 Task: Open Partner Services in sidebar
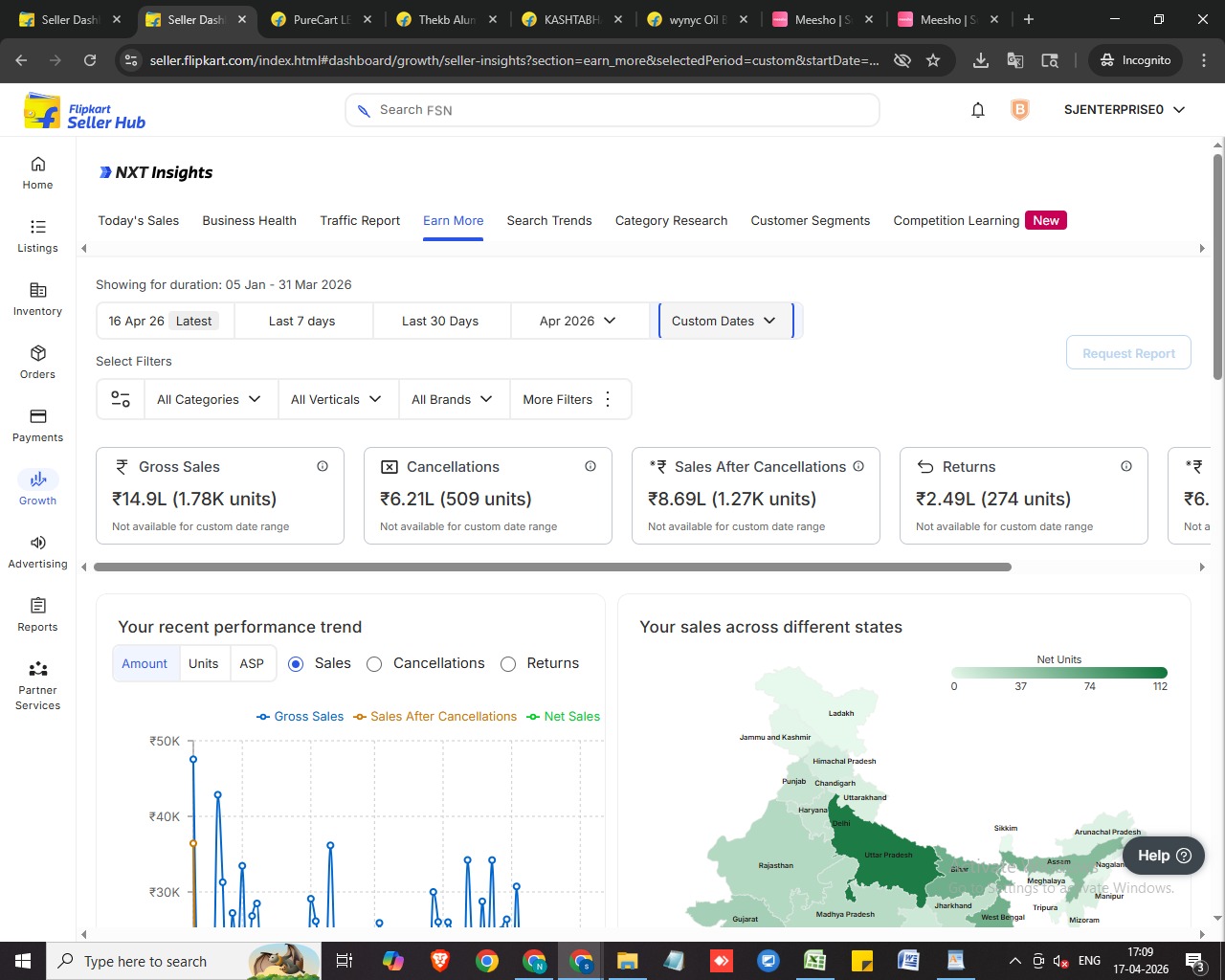[37, 685]
